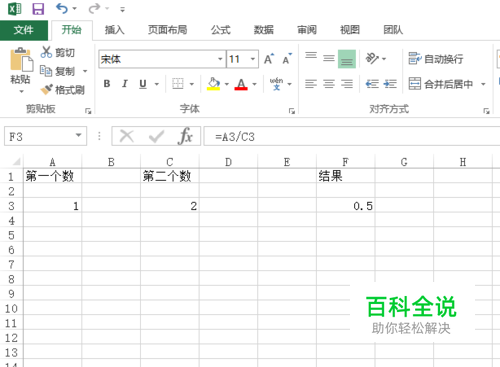This screenshot has height=367, width=500.
Task: Open Alignment (对齐方式) dialog launcher
Action: pos(486,111)
